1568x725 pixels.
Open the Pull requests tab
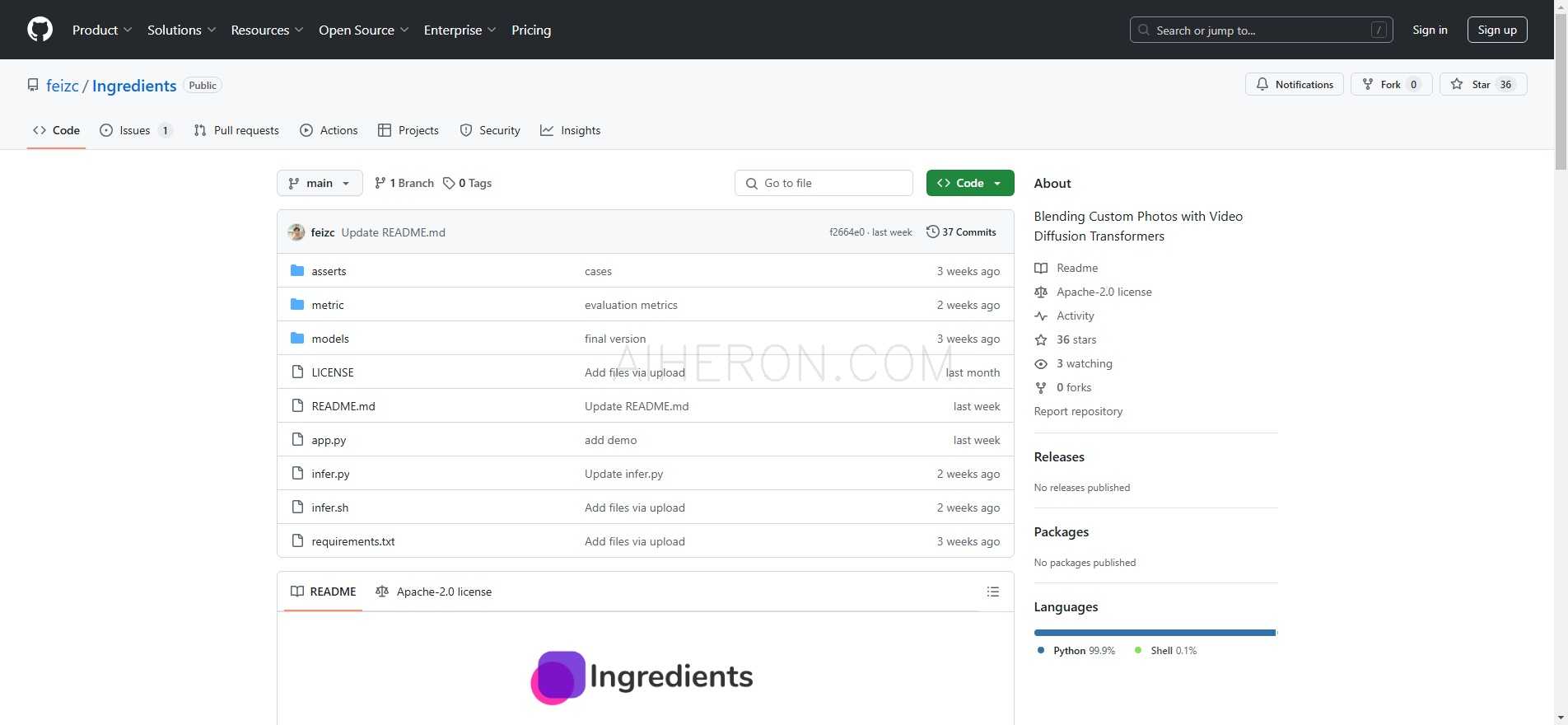pos(236,130)
